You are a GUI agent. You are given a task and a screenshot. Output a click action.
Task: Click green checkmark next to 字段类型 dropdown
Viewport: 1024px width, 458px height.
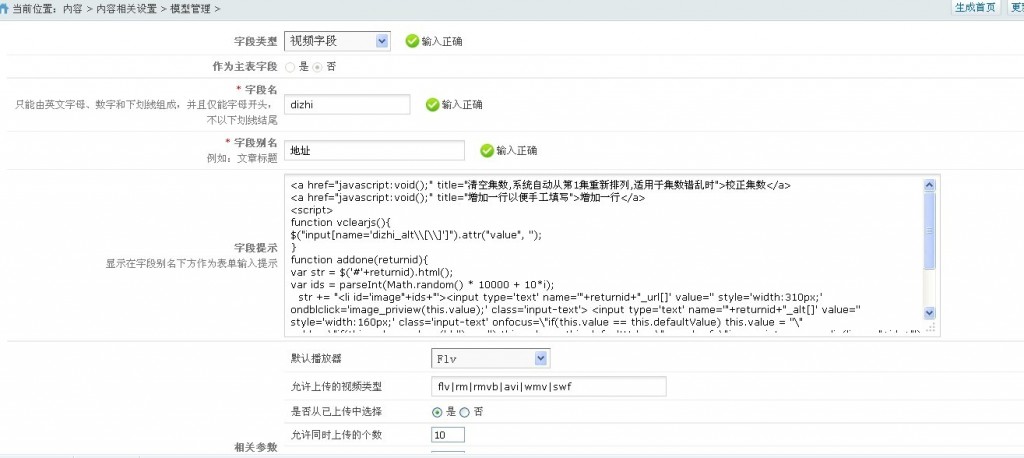[x=411, y=41]
